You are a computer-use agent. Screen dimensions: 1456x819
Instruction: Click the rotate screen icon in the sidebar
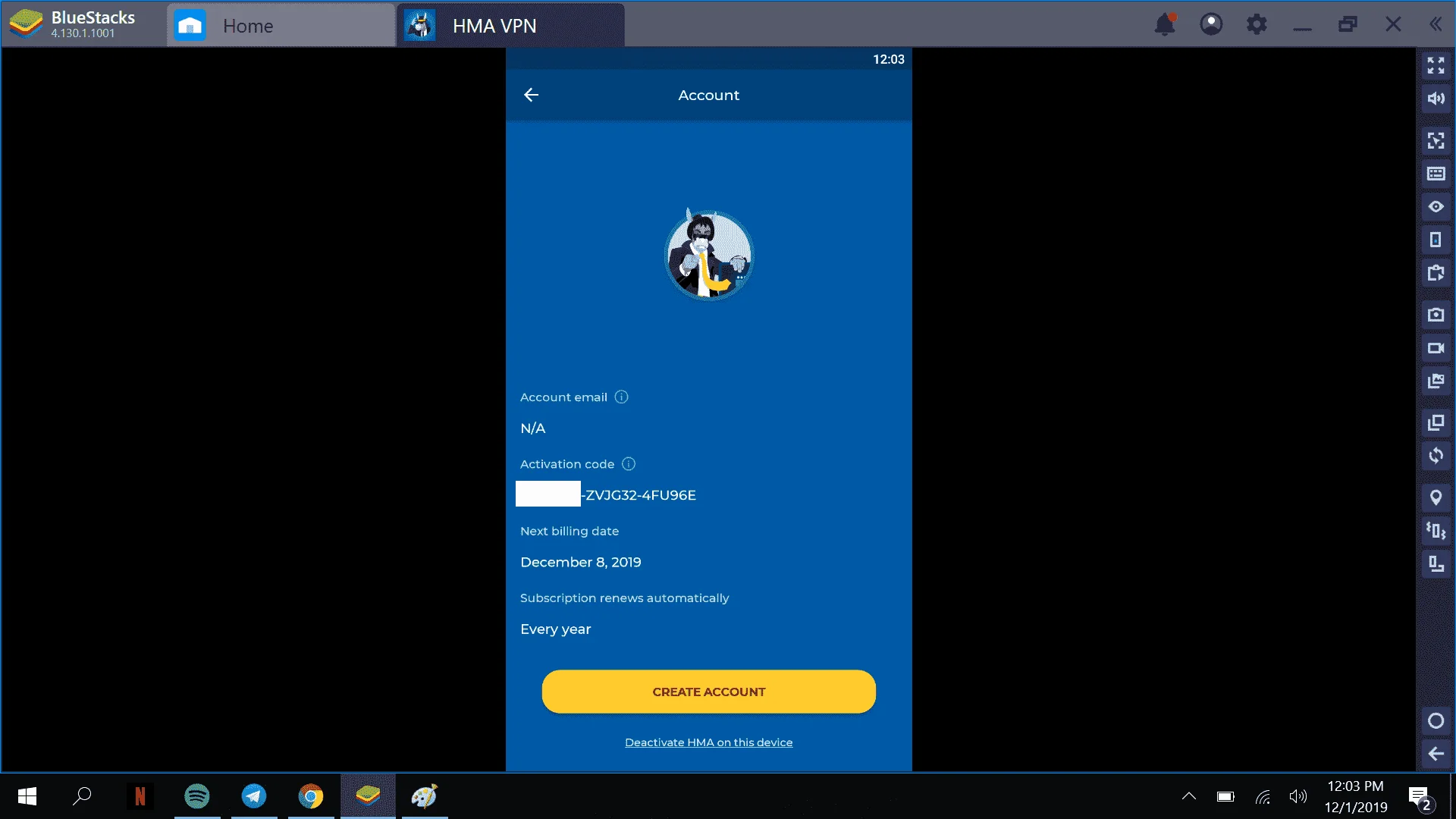click(1436, 563)
